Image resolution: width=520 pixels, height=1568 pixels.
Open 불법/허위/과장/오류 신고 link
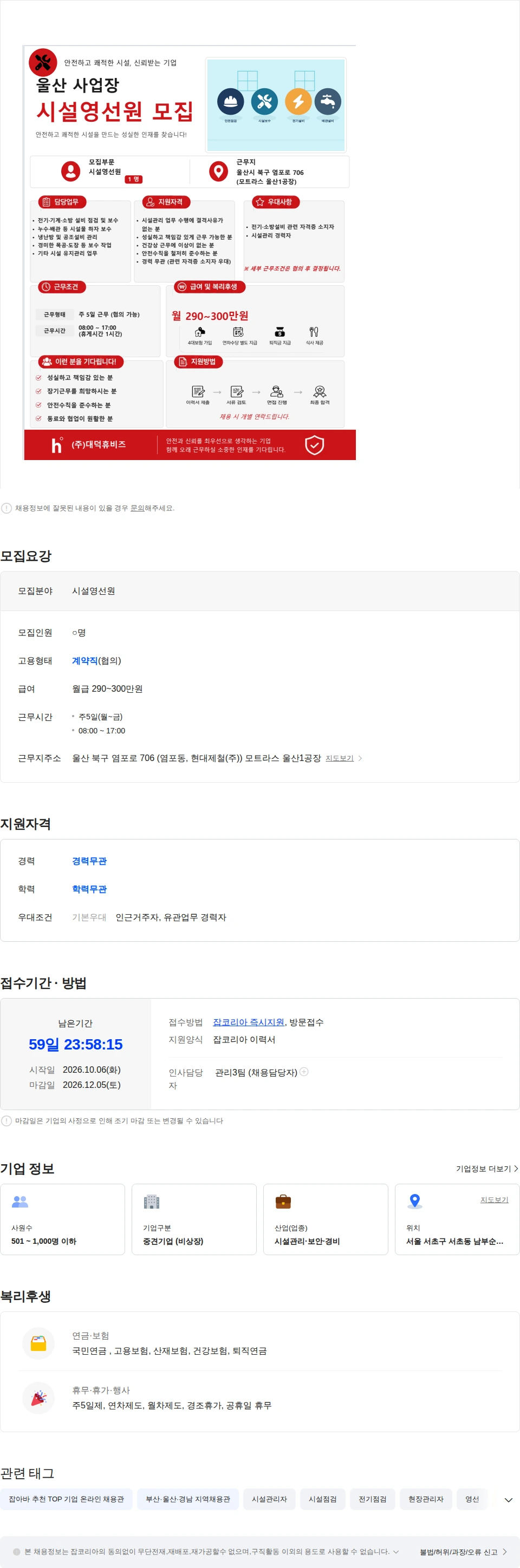[463, 1552]
